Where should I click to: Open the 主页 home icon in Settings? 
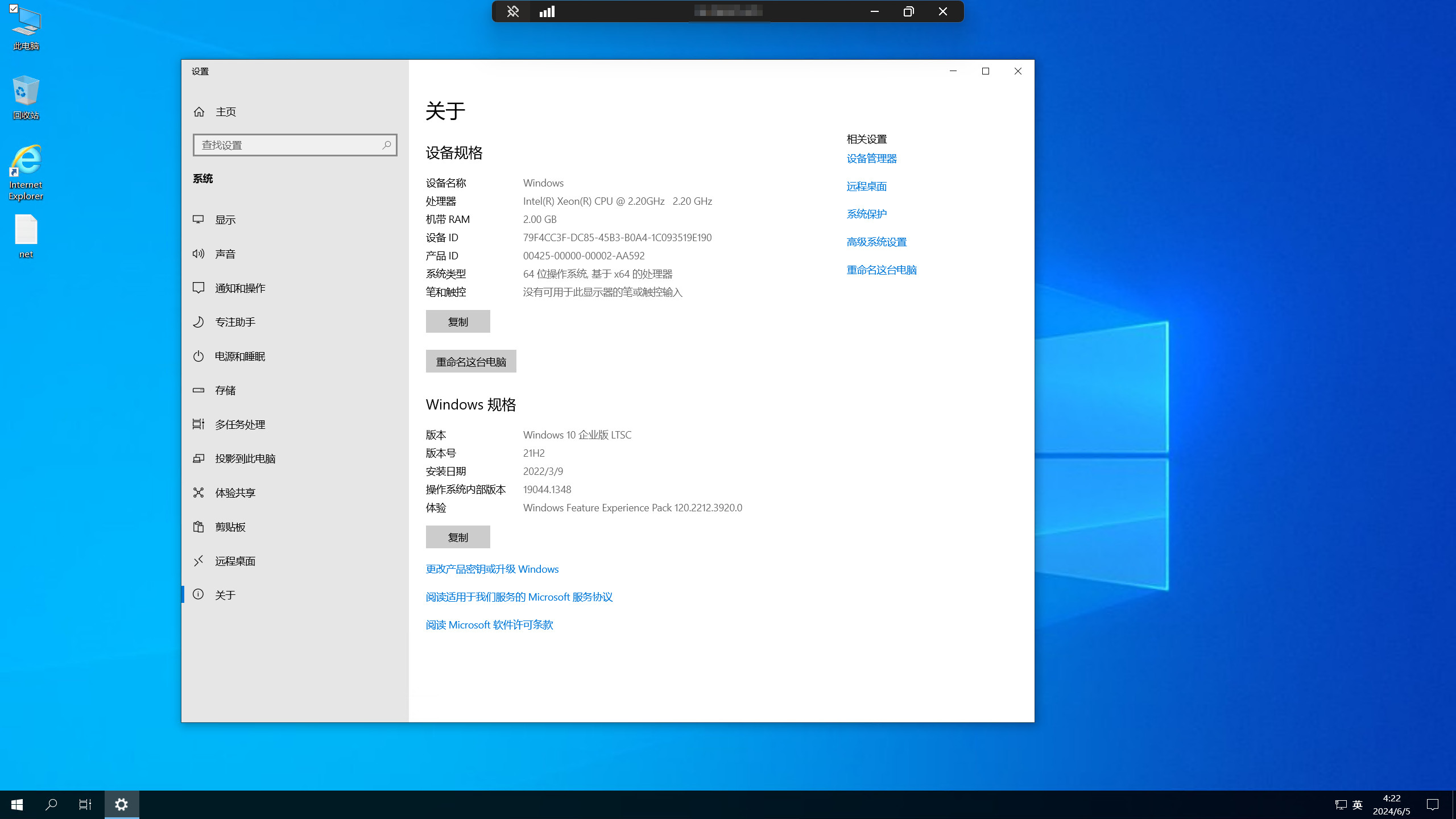198,111
